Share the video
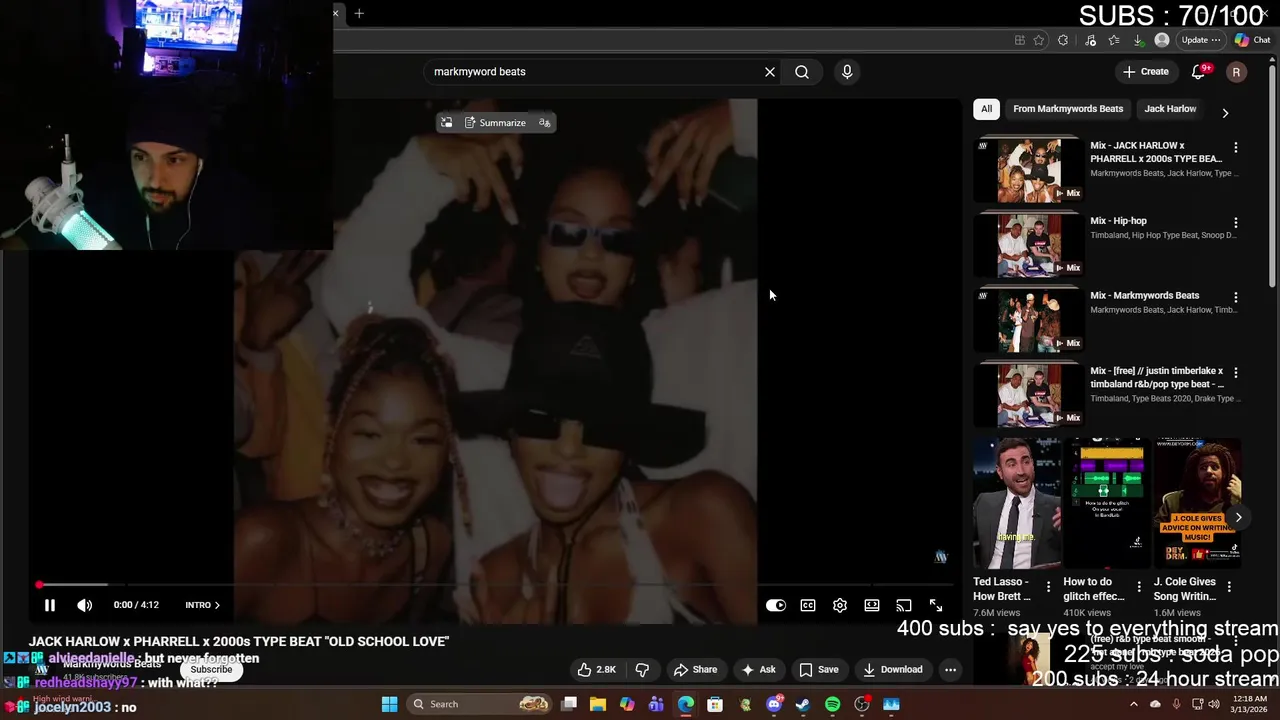Image resolution: width=1280 pixels, height=720 pixels. (695, 670)
